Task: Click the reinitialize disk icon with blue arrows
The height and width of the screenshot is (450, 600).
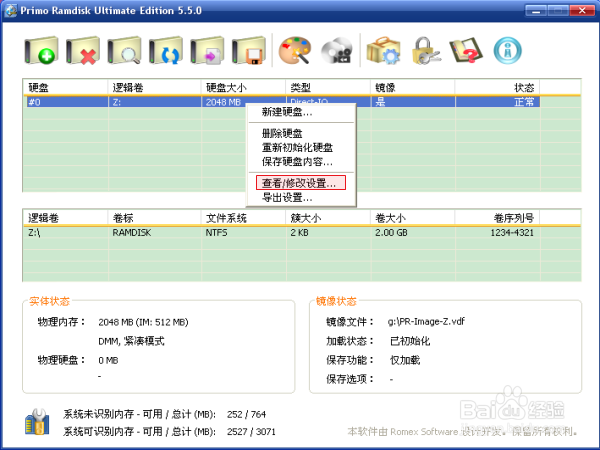Action: tap(165, 51)
